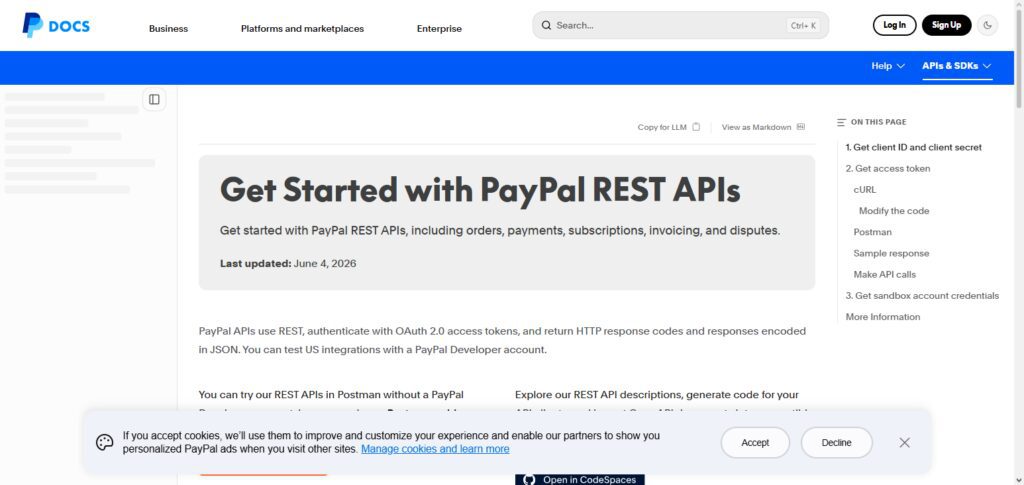This screenshot has height=485, width=1024.
Task: Jump to cURL section
Action: coord(865,190)
